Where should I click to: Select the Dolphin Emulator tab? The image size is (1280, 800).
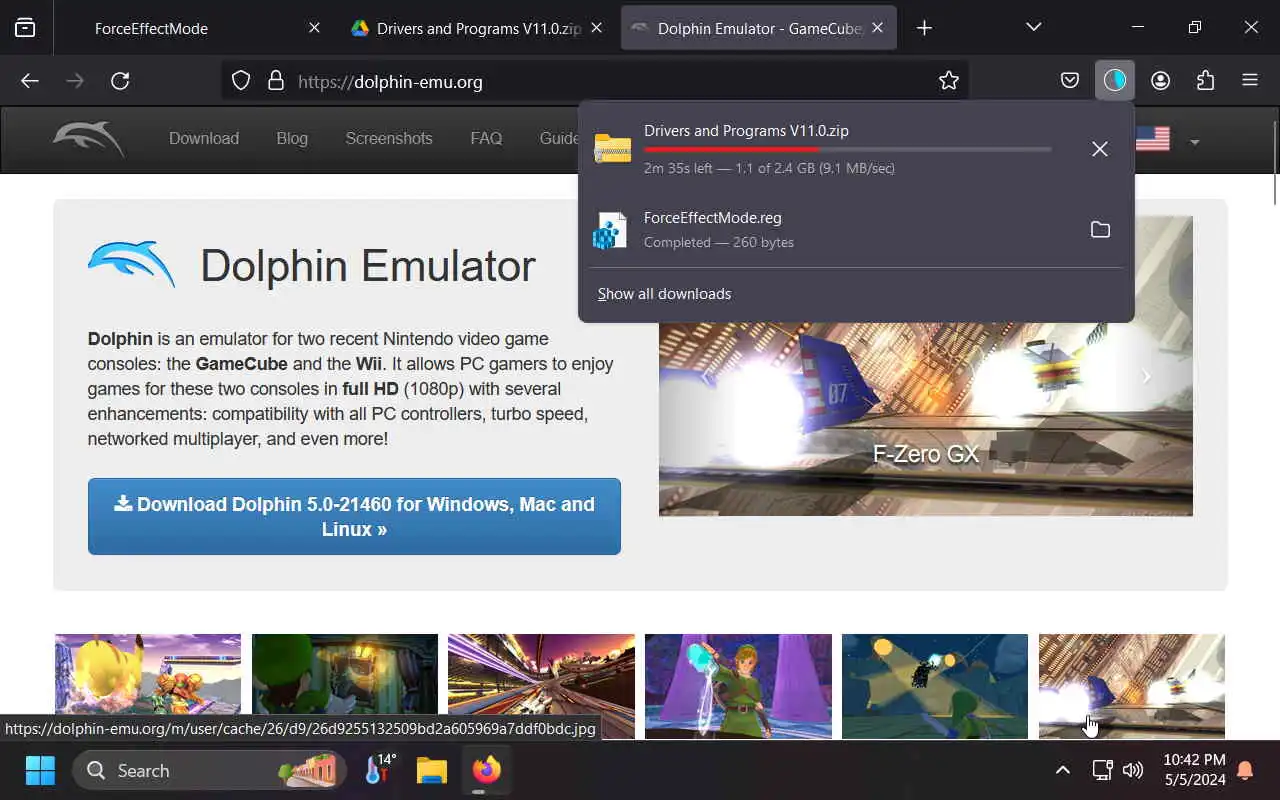pyautogui.click(x=759, y=28)
